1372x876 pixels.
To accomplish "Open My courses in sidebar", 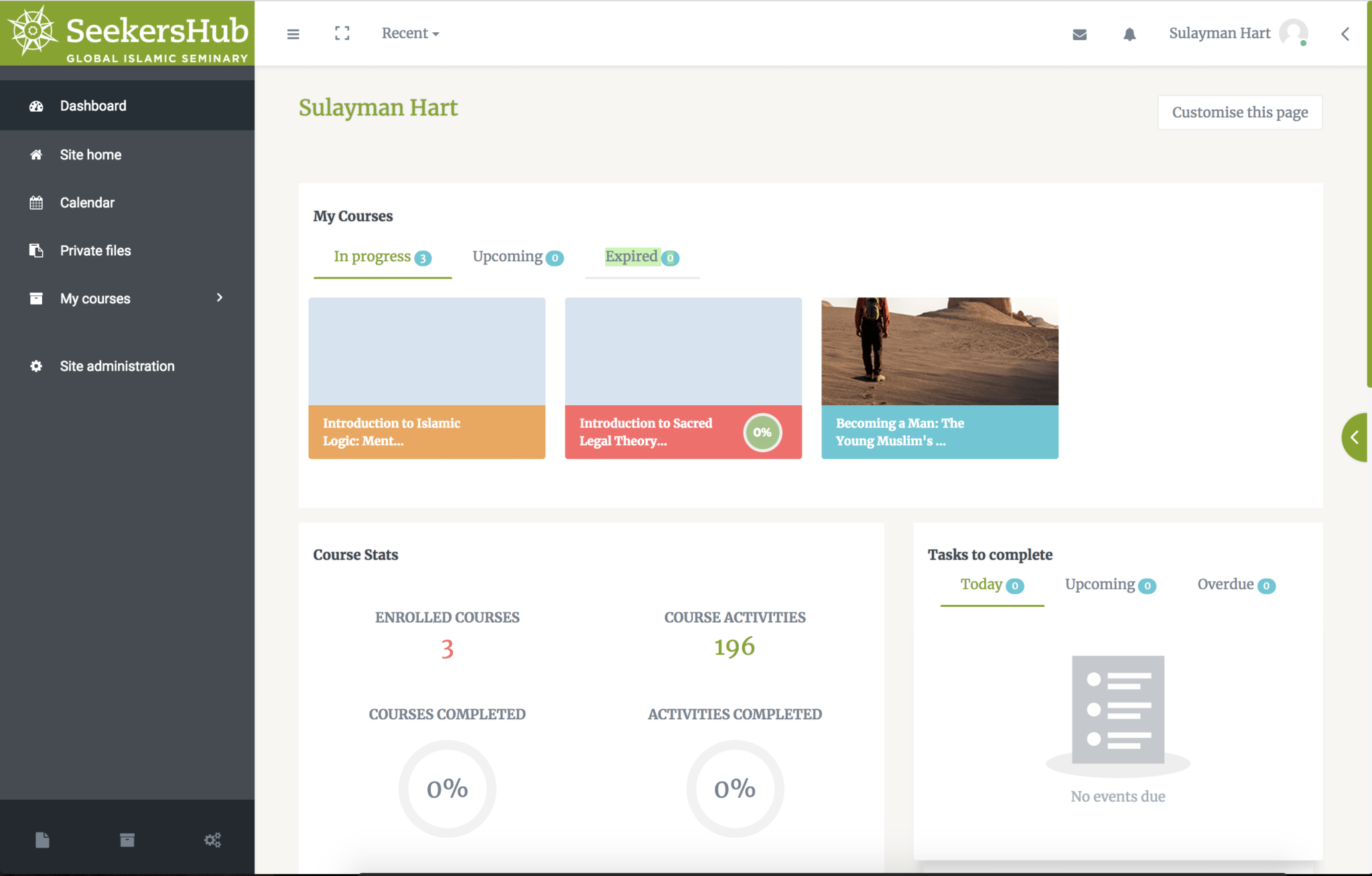I will [x=127, y=299].
